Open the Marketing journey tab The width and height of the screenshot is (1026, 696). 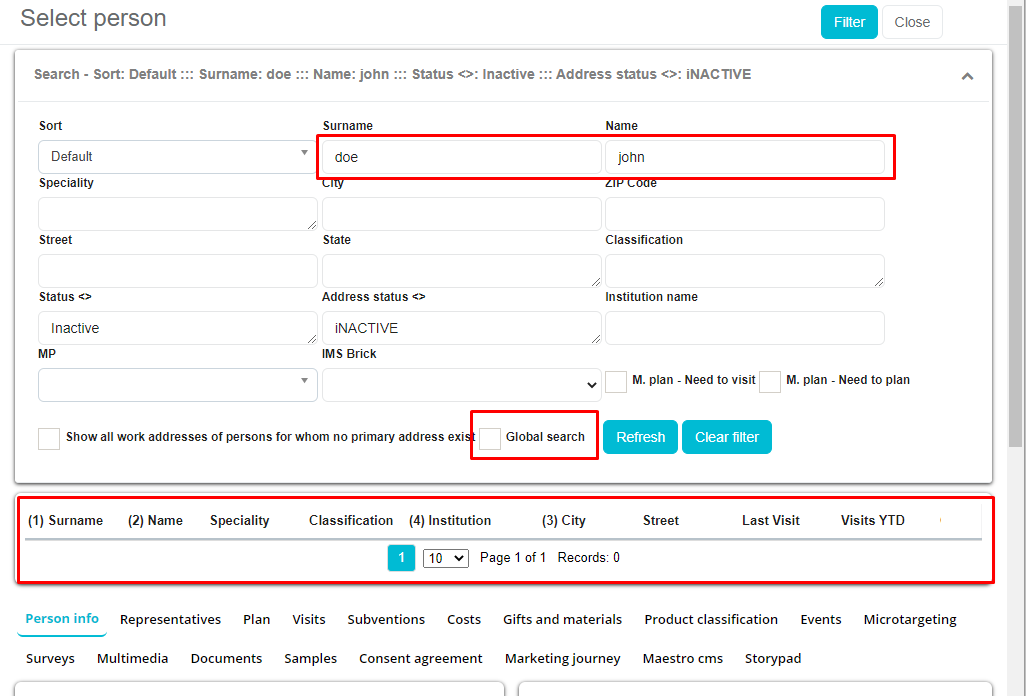tap(562, 659)
